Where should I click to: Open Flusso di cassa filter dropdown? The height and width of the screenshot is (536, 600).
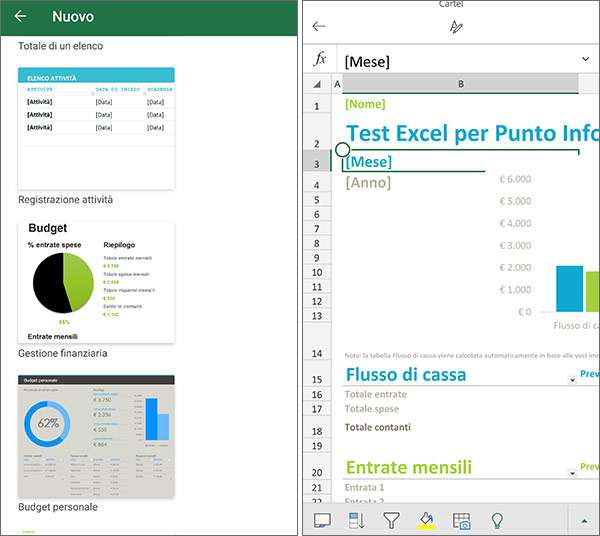tap(572, 380)
